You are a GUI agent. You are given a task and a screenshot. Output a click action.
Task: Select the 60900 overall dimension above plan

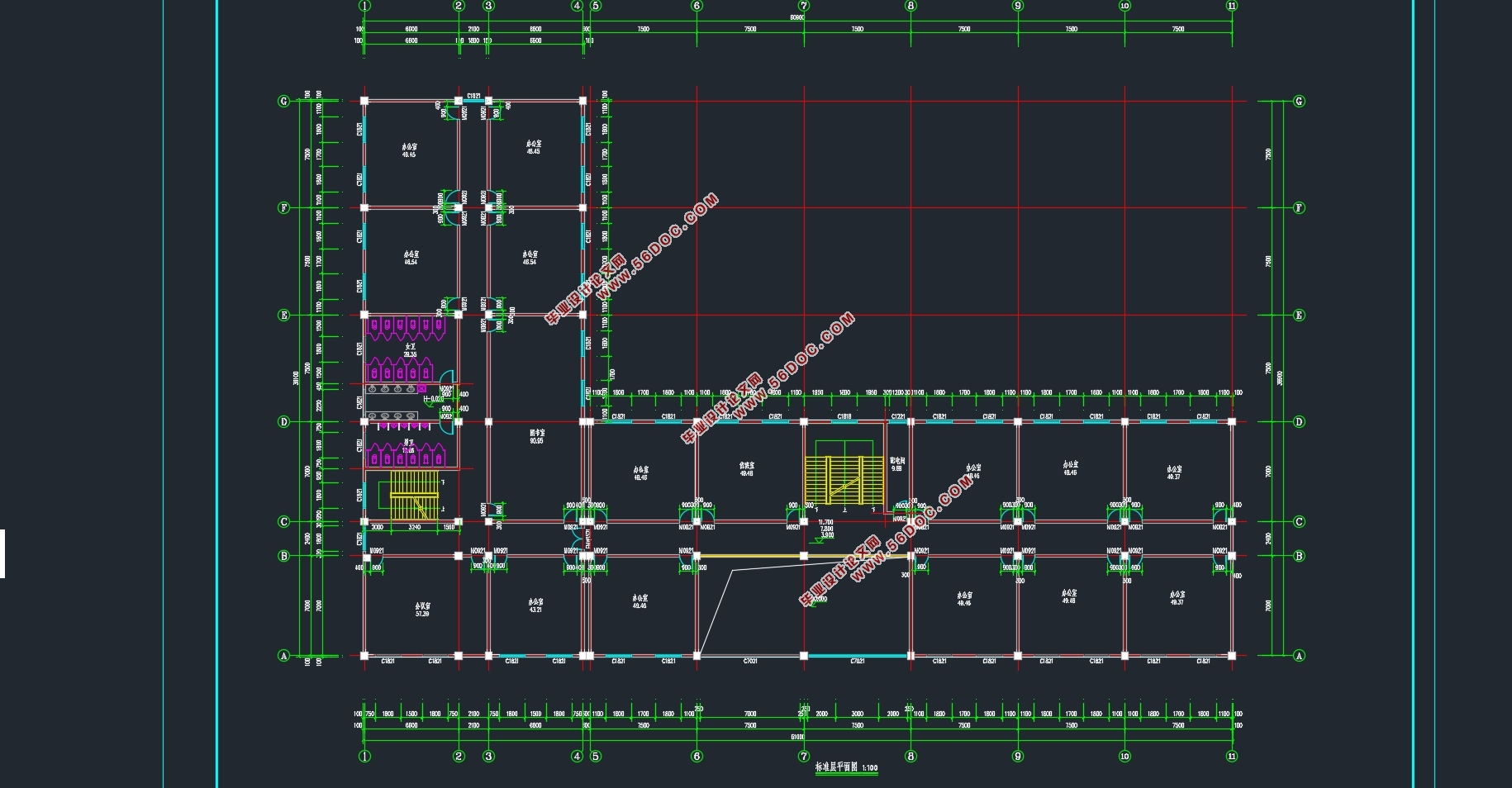(x=797, y=17)
